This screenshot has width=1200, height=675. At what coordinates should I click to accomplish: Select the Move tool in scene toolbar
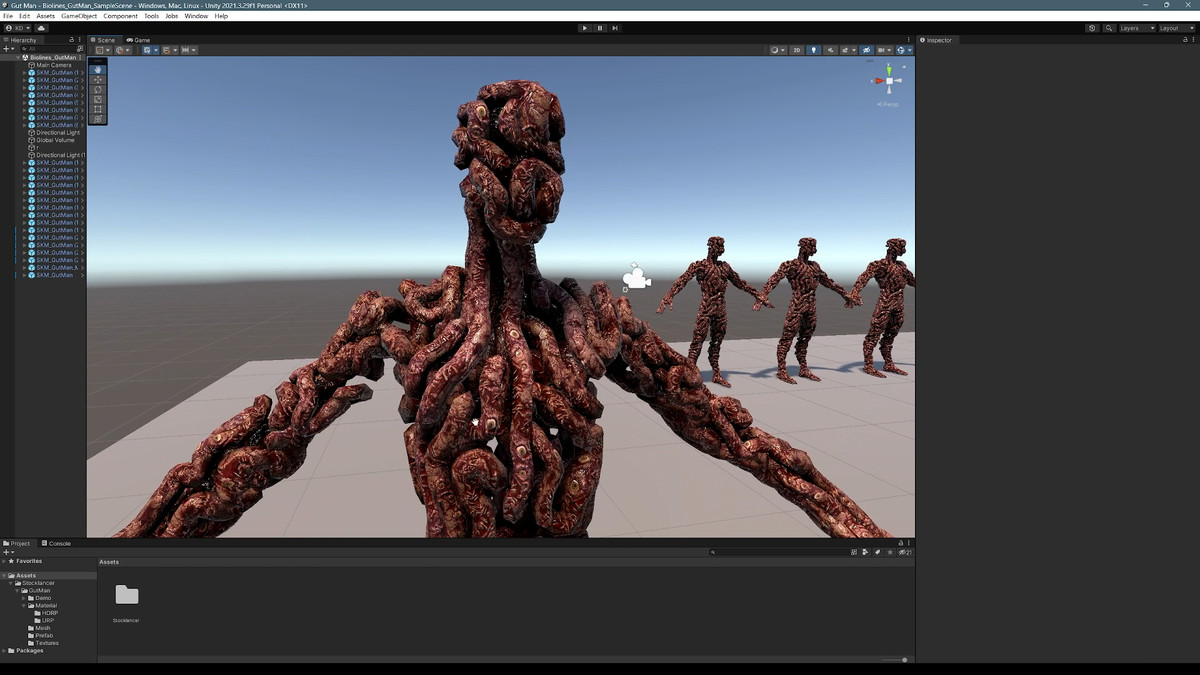coord(97,79)
